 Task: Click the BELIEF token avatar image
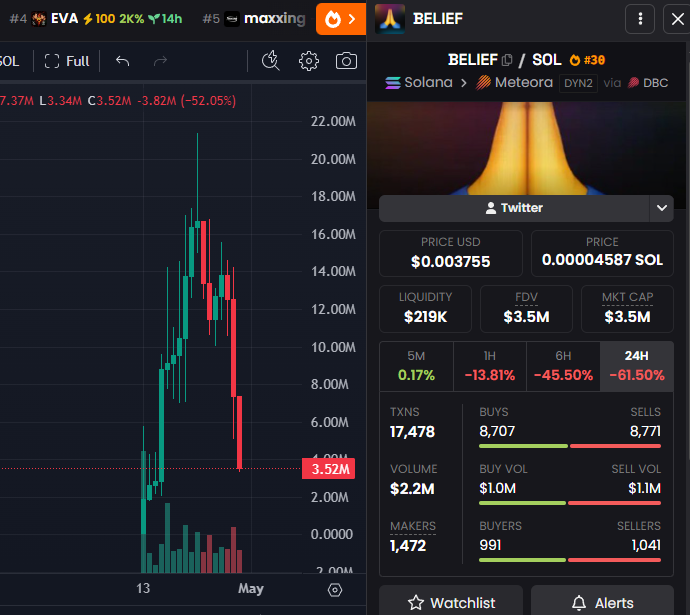390,19
